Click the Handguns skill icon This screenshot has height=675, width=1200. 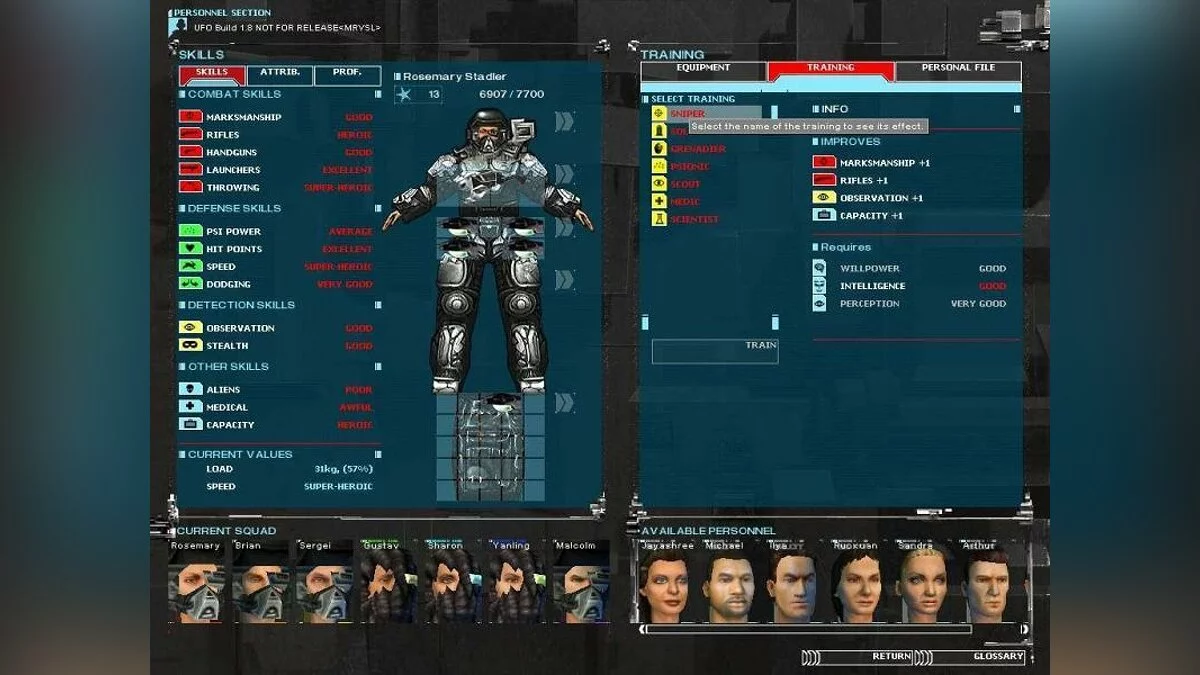(x=190, y=152)
